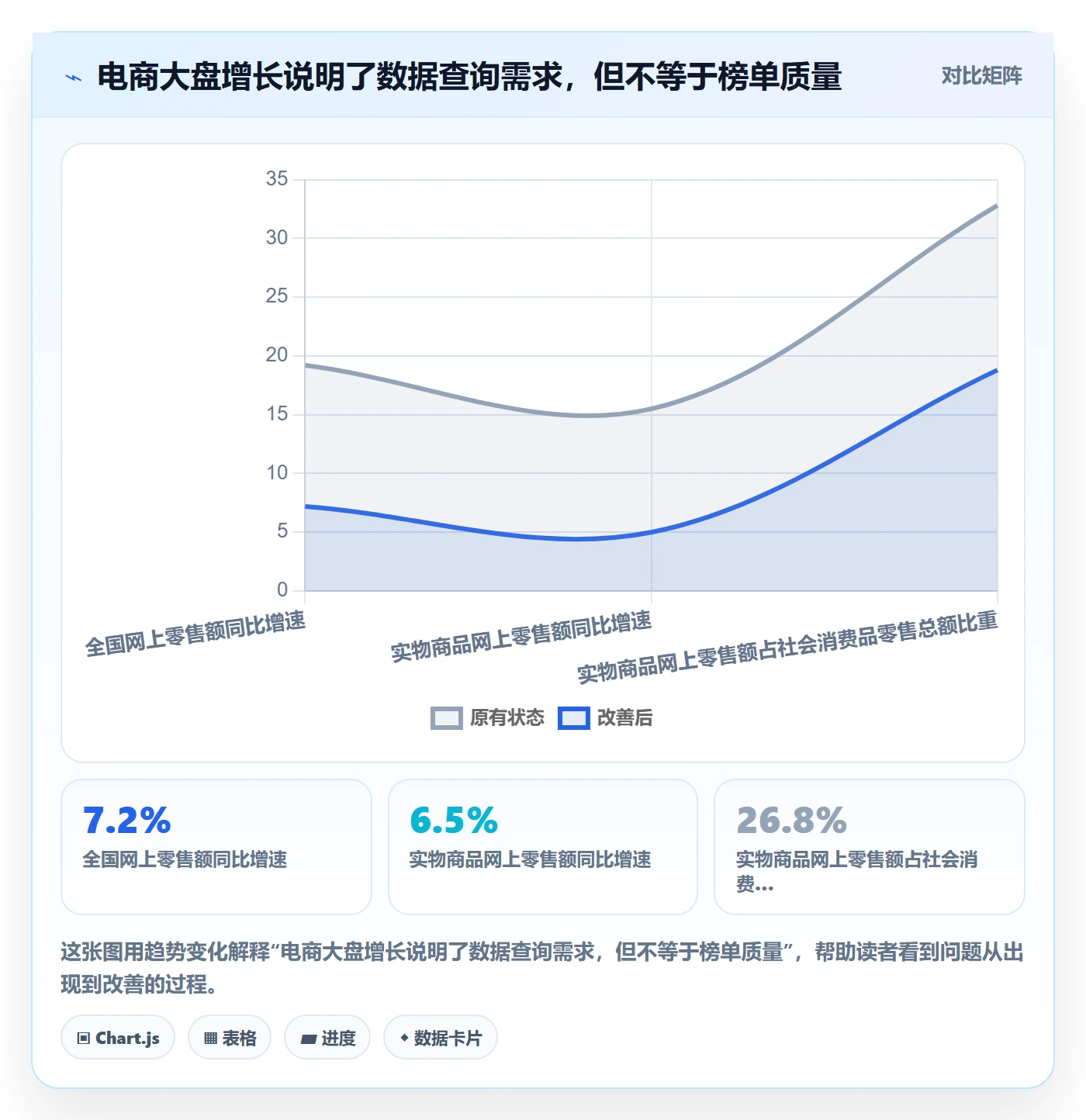This screenshot has height=1120, width=1086.
Task: Open the 7.2% 全国网上零售额同比增速 card
Action: click(216, 847)
